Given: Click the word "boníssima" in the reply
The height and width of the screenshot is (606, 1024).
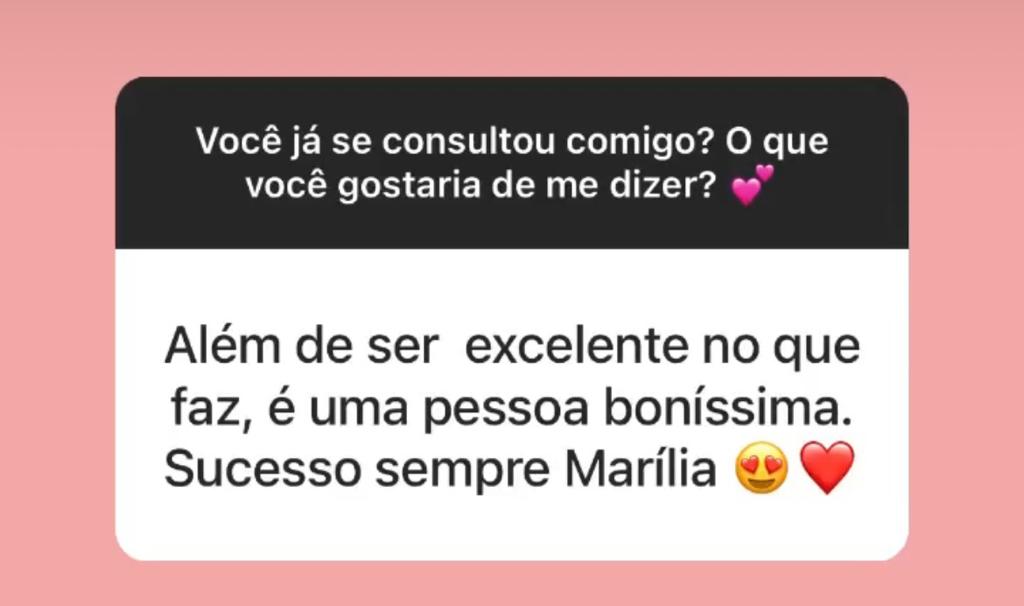Looking at the screenshot, I should 728,409.
